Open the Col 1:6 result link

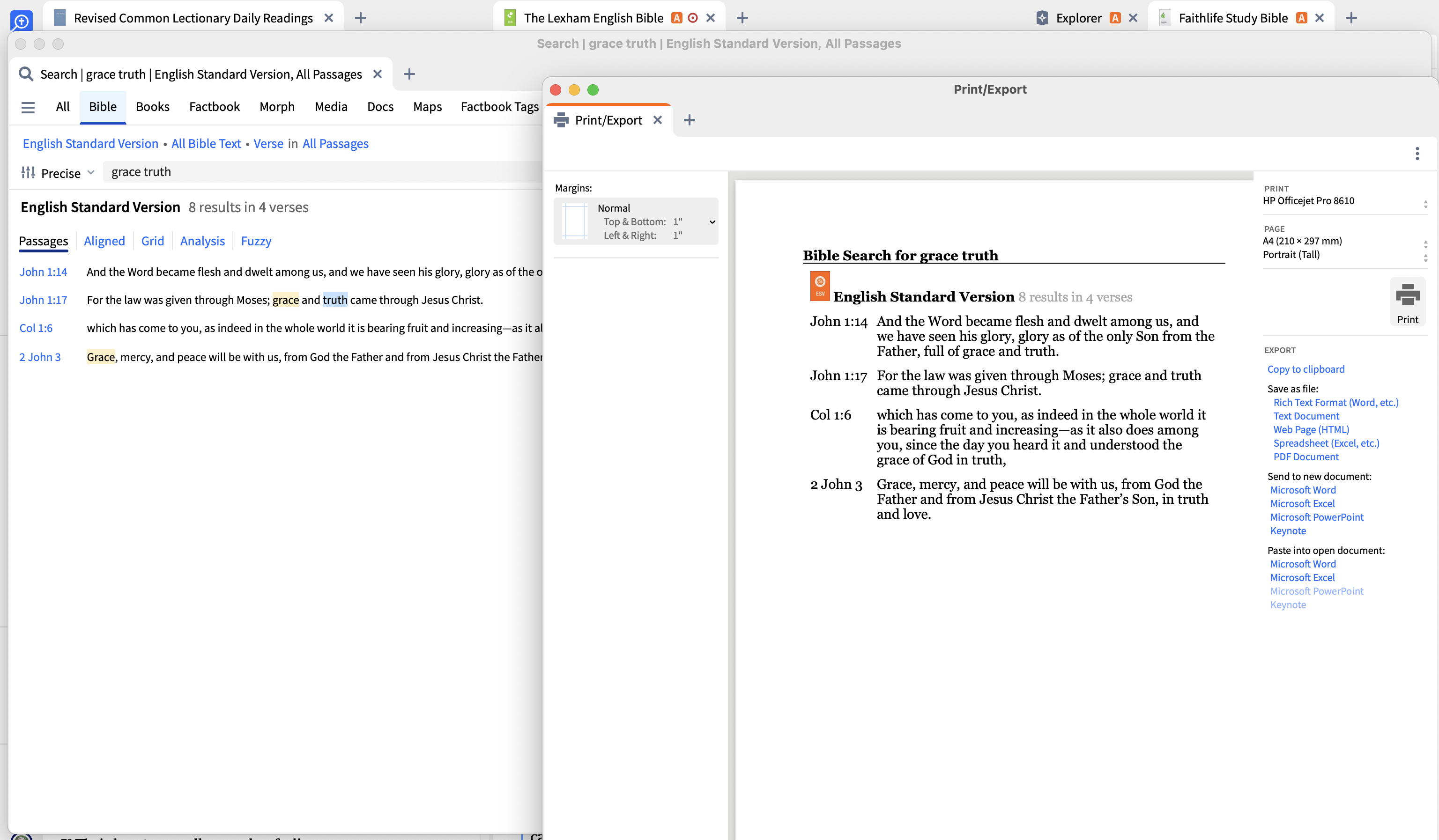[36, 328]
